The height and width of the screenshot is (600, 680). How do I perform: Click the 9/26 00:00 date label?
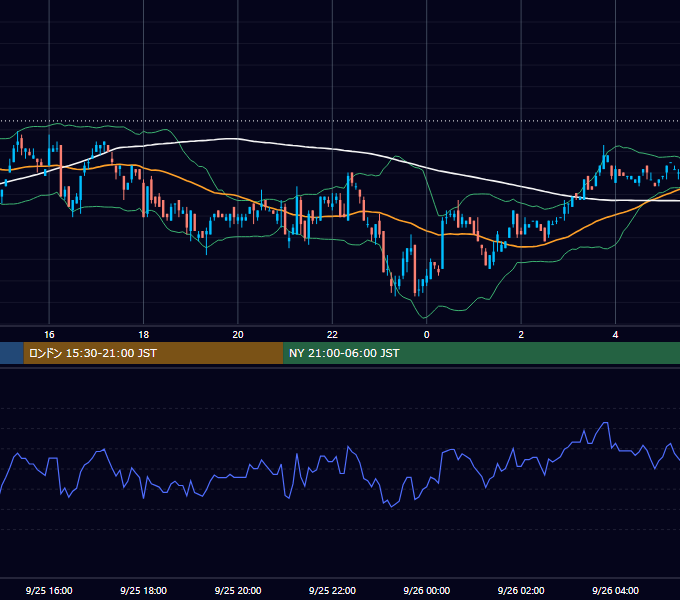426,590
